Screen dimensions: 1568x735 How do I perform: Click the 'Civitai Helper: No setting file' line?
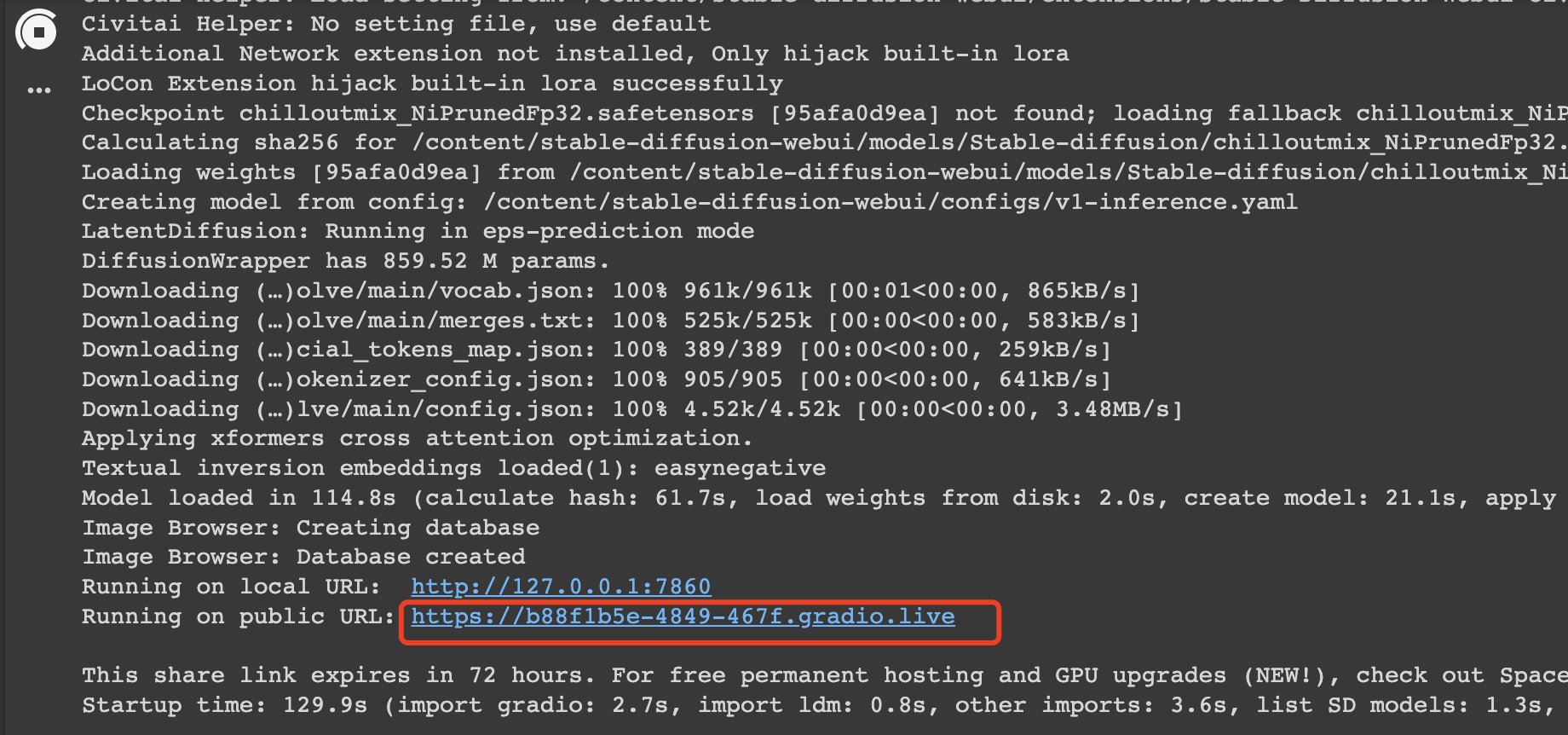[396, 24]
